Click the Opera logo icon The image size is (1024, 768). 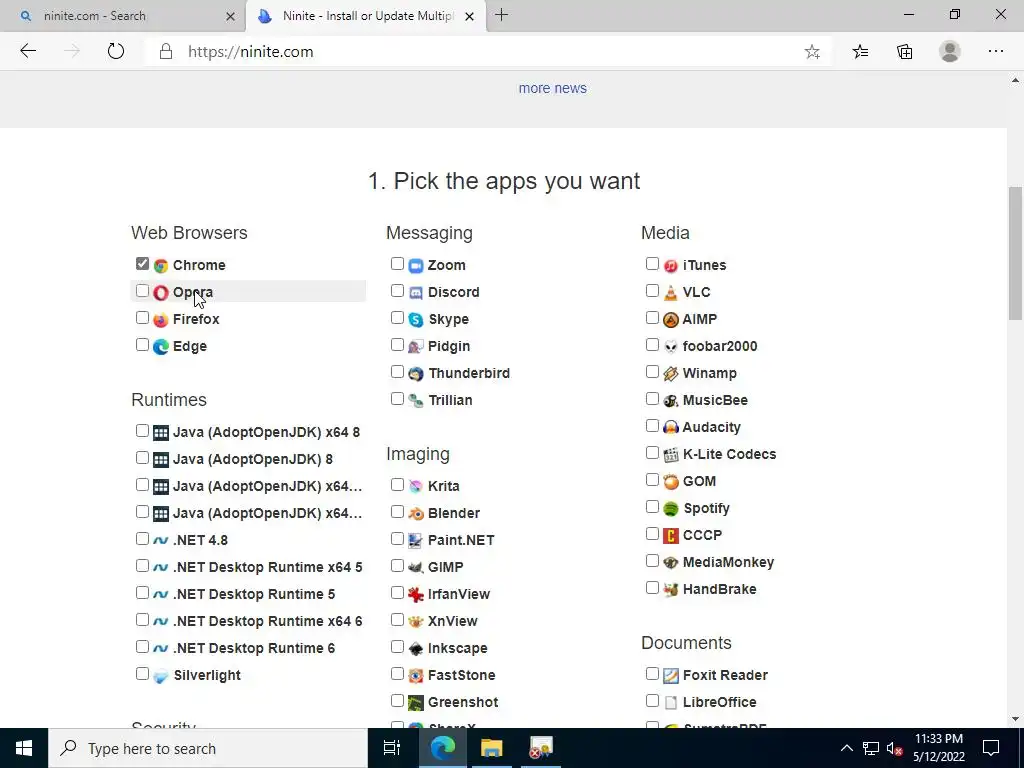(161, 293)
